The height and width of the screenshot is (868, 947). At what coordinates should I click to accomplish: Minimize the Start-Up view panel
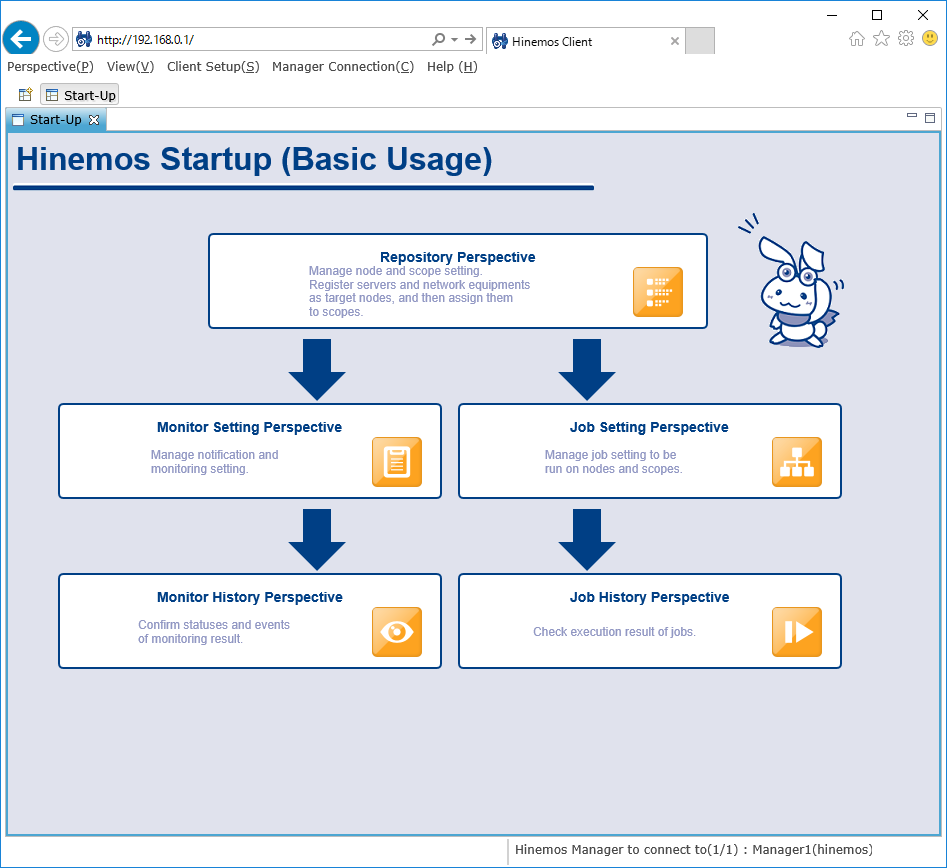[x=912, y=115]
